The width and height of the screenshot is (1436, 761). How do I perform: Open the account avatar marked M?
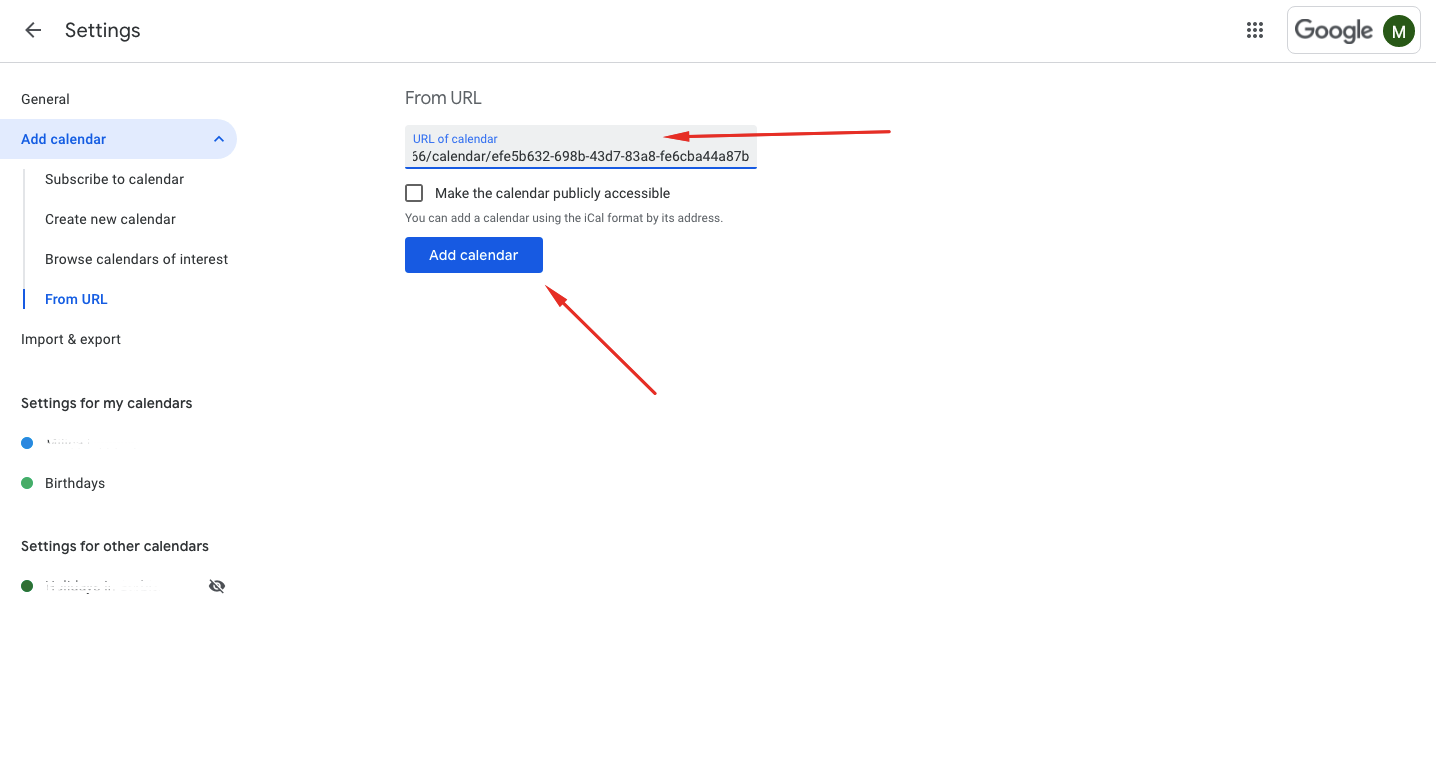pyautogui.click(x=1399, y=30)
